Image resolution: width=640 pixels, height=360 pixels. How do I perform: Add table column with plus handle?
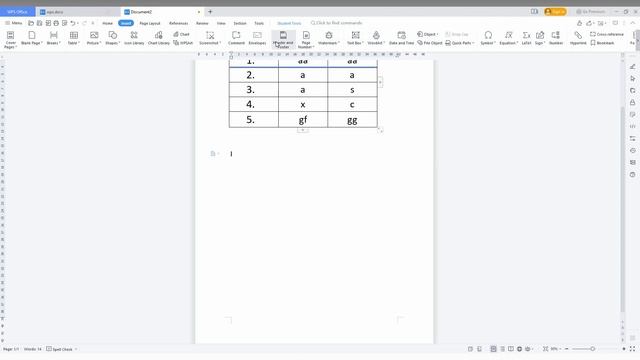[x=380, y=82]
